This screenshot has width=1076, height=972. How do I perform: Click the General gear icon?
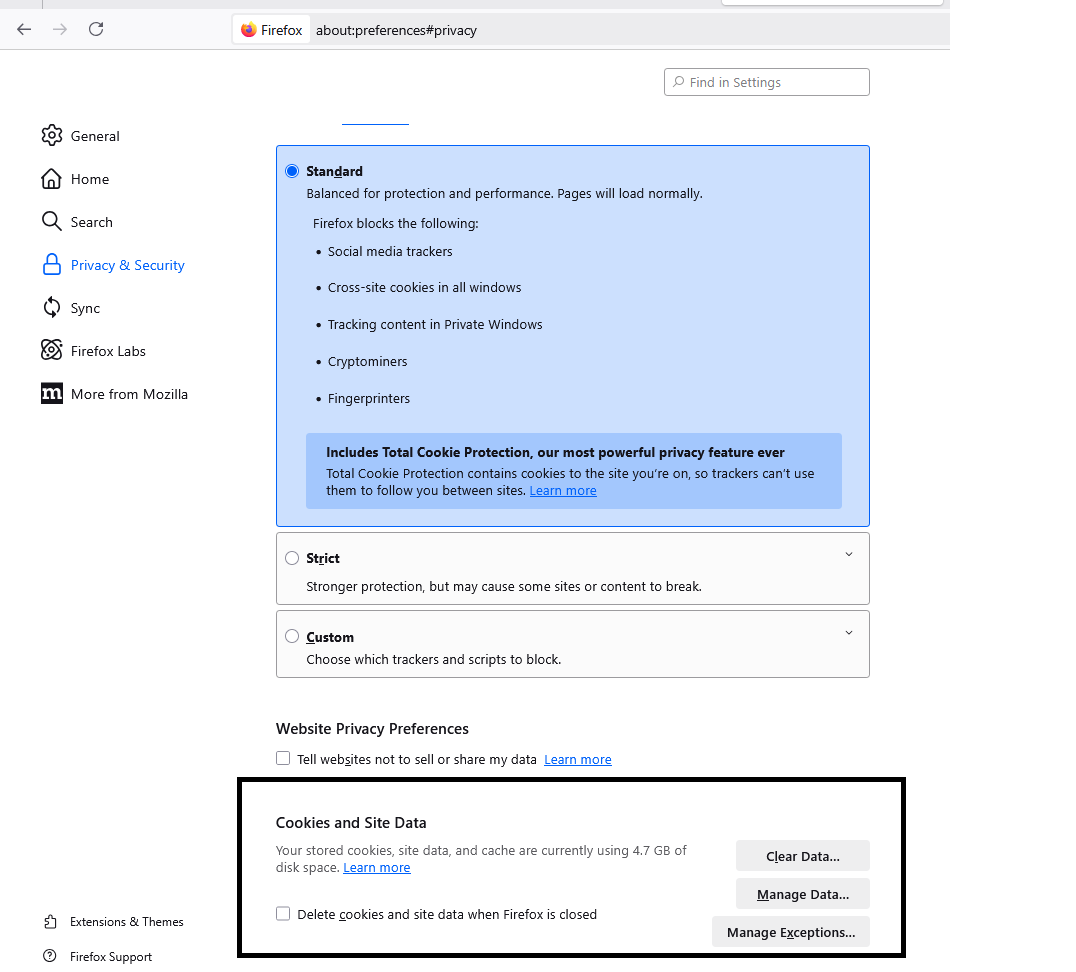(x=51, y=135)
